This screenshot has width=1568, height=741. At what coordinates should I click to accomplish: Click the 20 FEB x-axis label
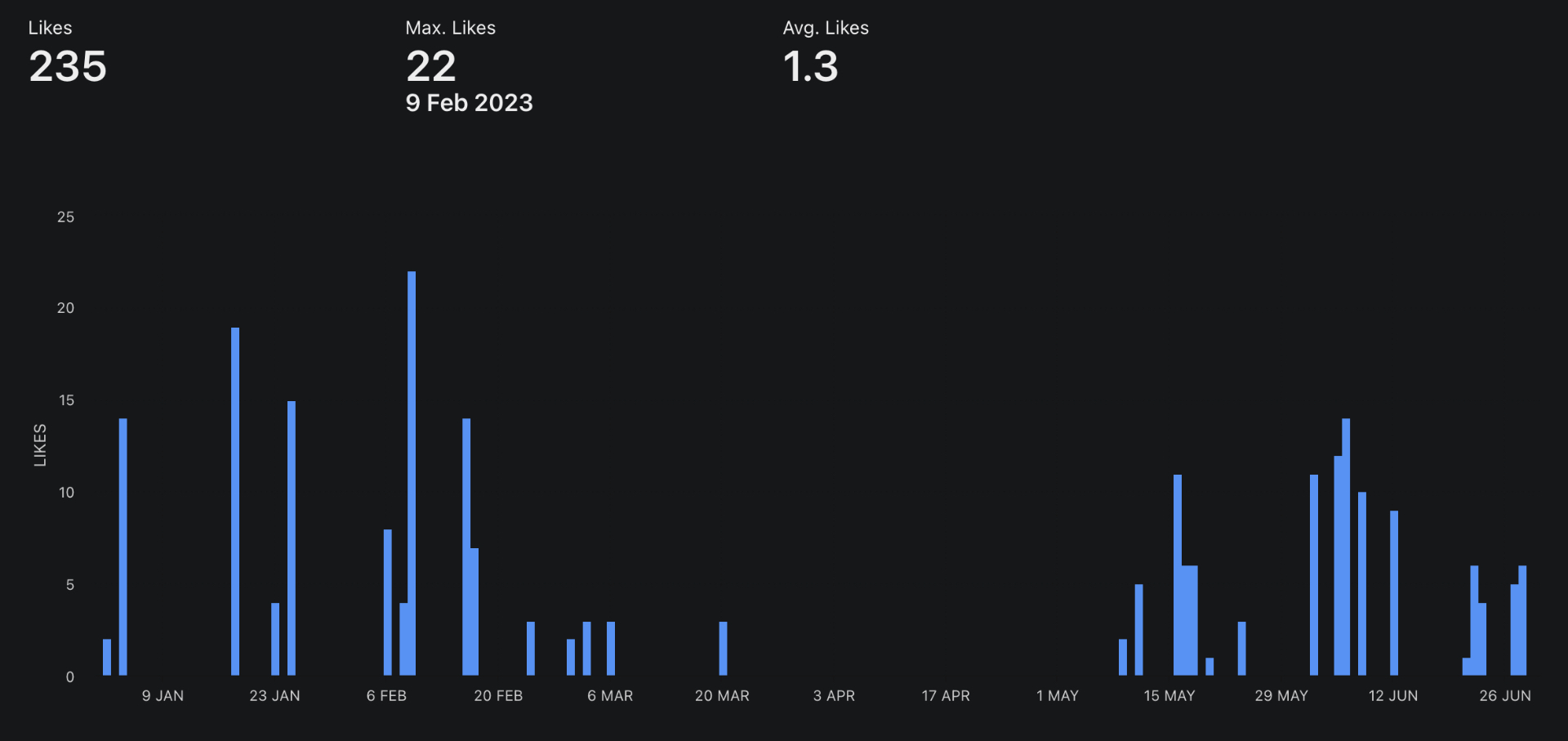pyautogui.click(x=498, y=696)
